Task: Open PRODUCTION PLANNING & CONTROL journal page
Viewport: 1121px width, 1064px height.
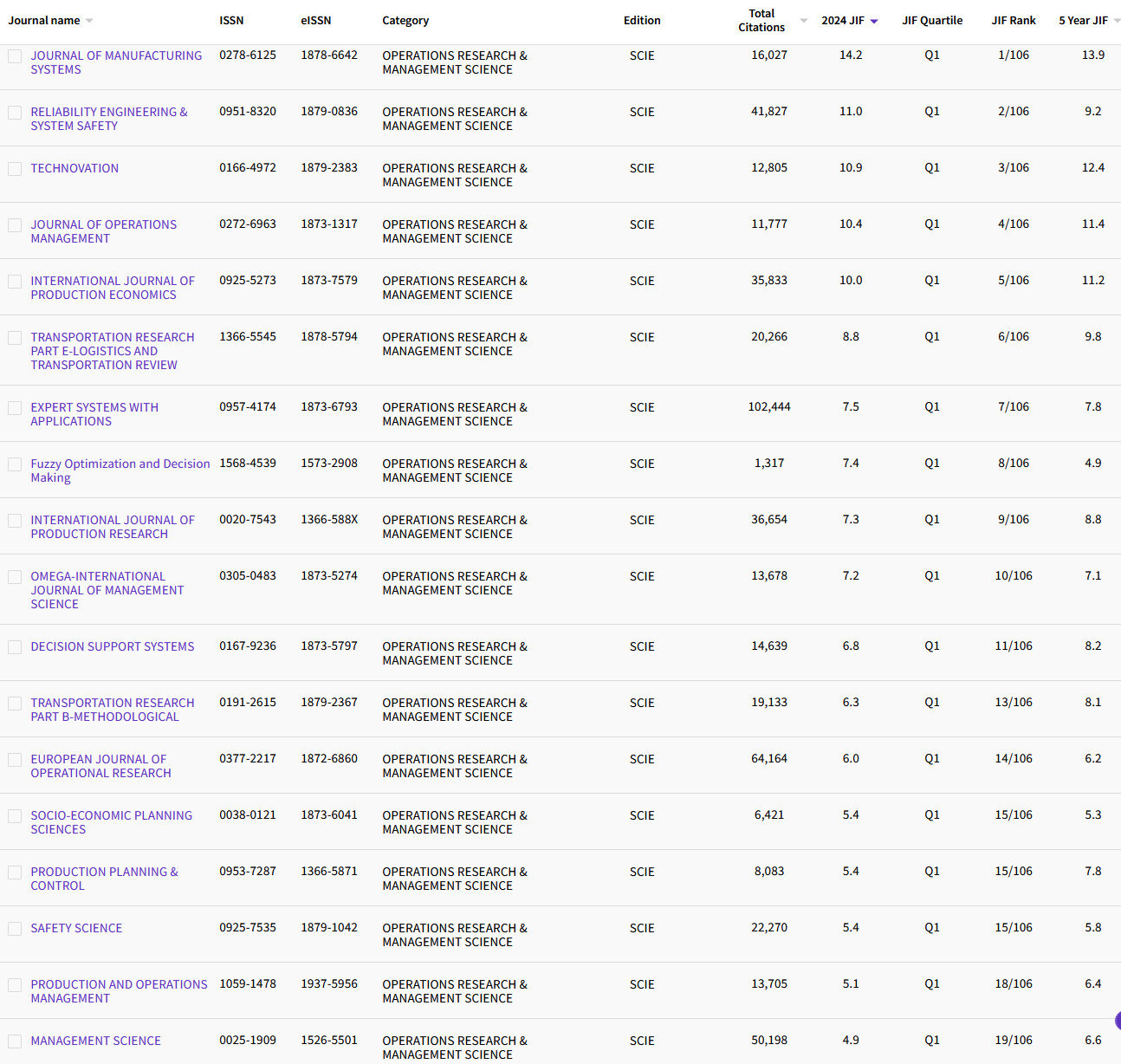Action: click(104, 879)
